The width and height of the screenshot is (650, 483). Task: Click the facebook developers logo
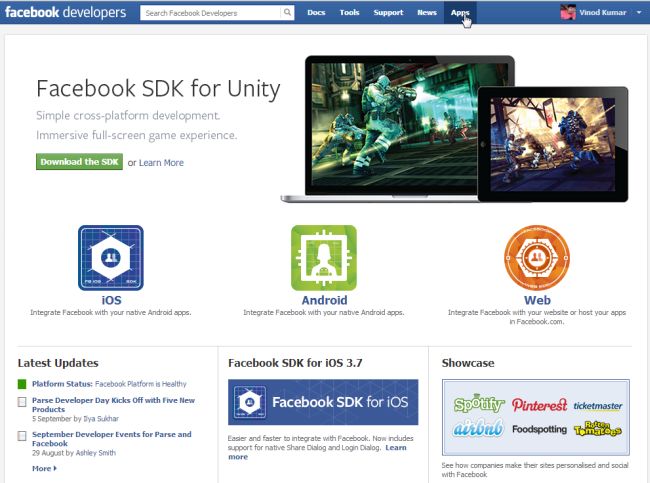coord(65,12)
